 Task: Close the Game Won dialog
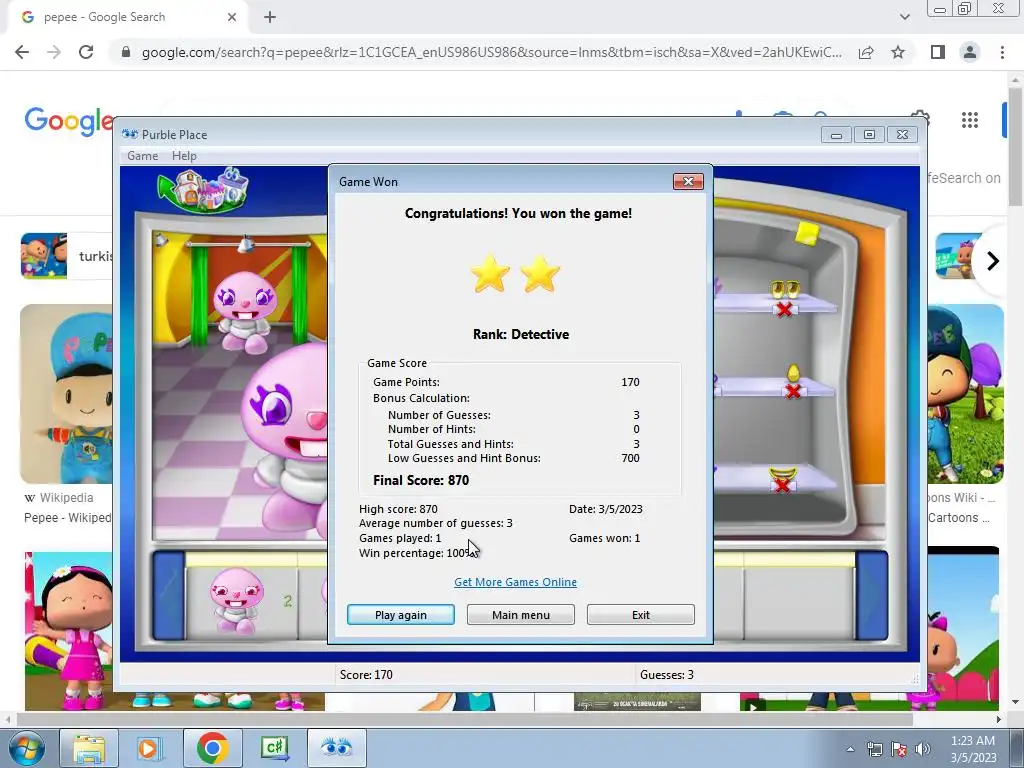[688, 182]
